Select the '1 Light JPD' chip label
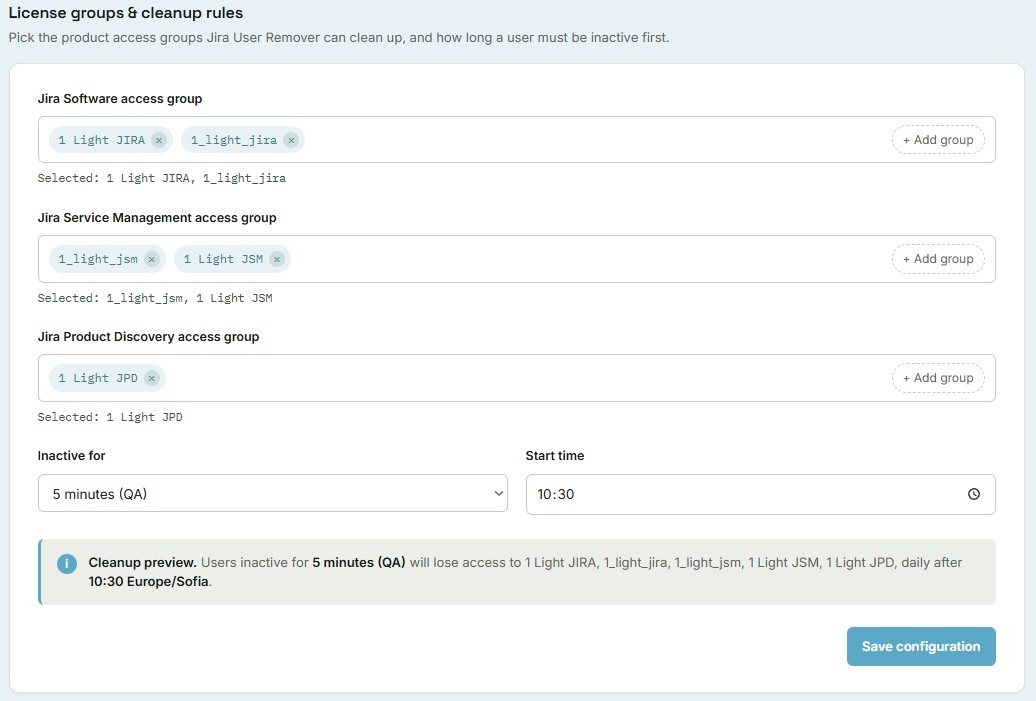This screenshot has height=701, width=1036. click(98, 378)
